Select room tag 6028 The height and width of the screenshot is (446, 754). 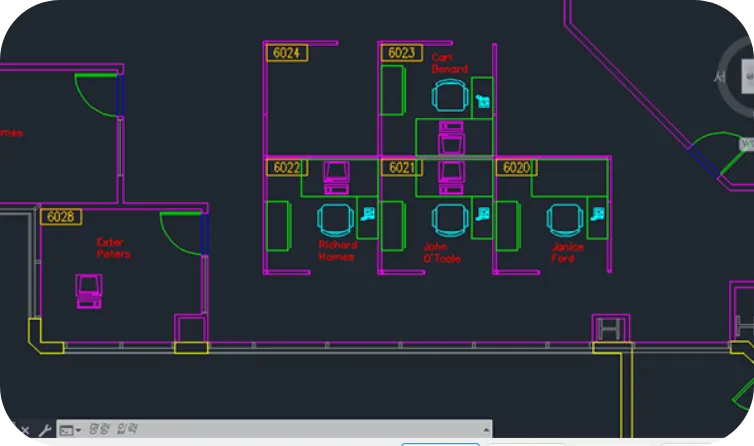pos(61,217)
